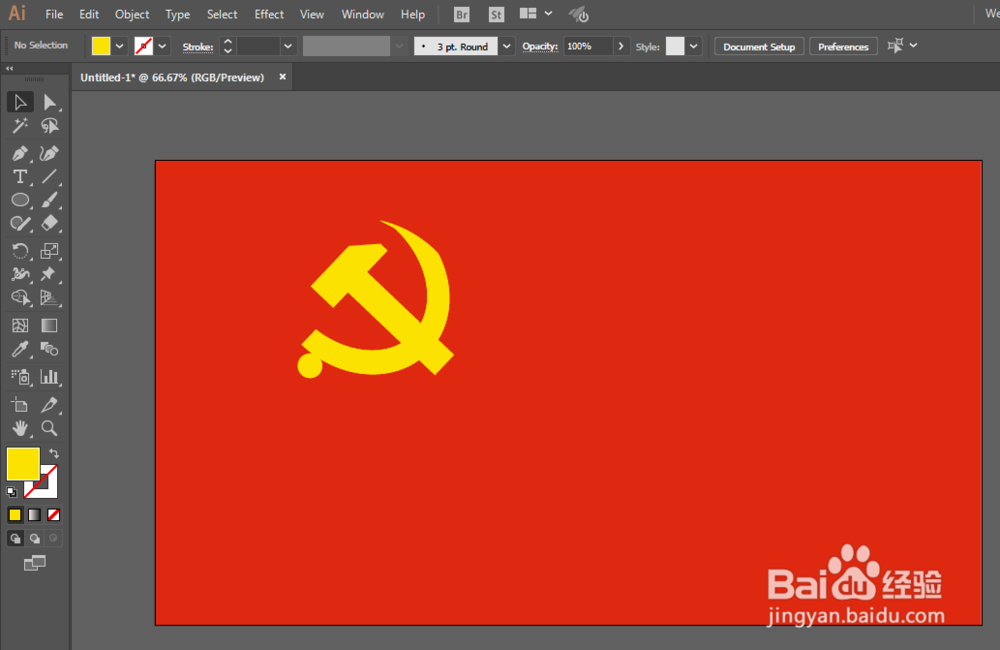Select the Puppet Warp pin tool
Image resolution: width=1000 pixels, height=650 pixels.
pos(50,274)
